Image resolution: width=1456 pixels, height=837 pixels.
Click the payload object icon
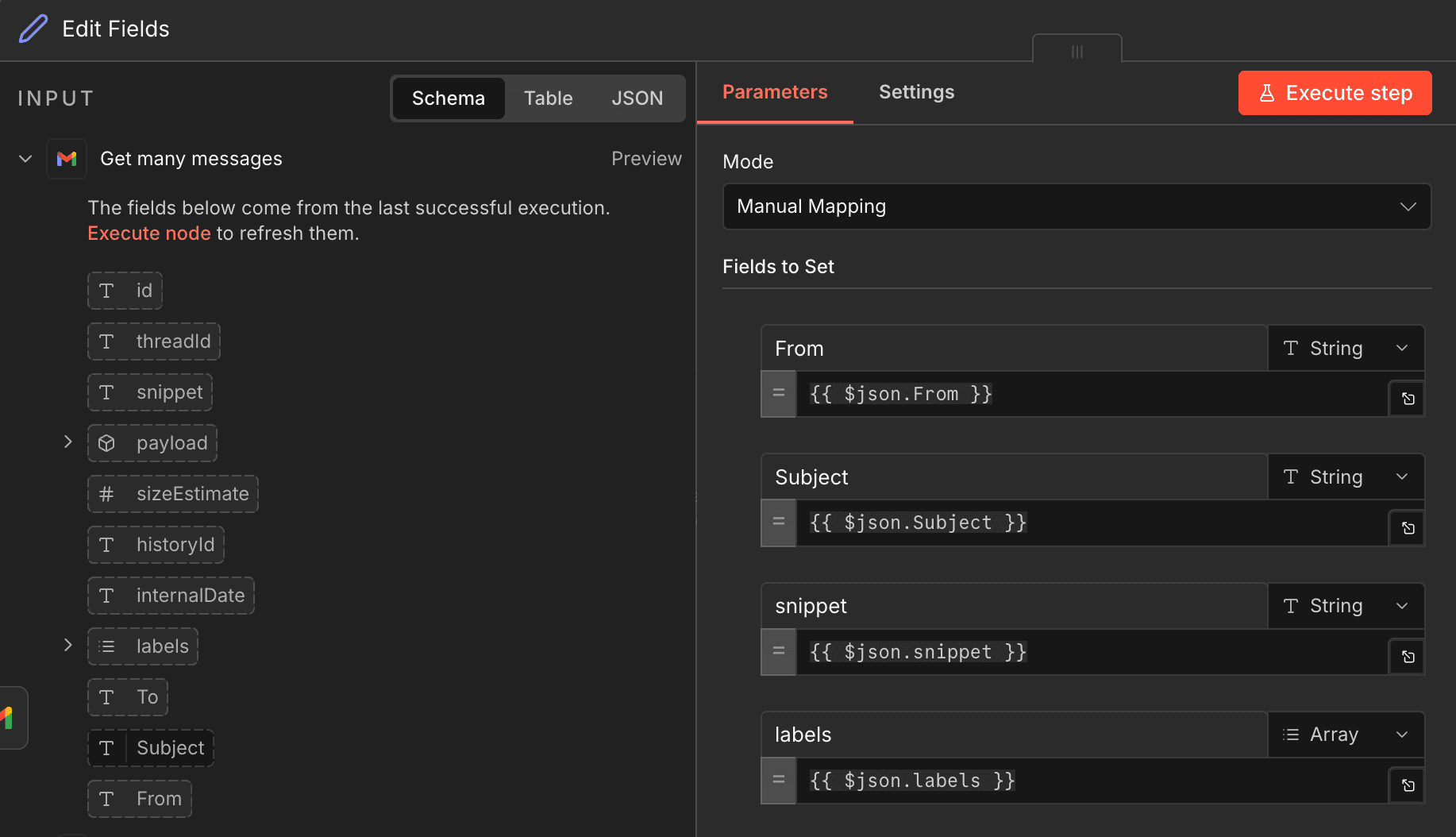pos(106,443)
